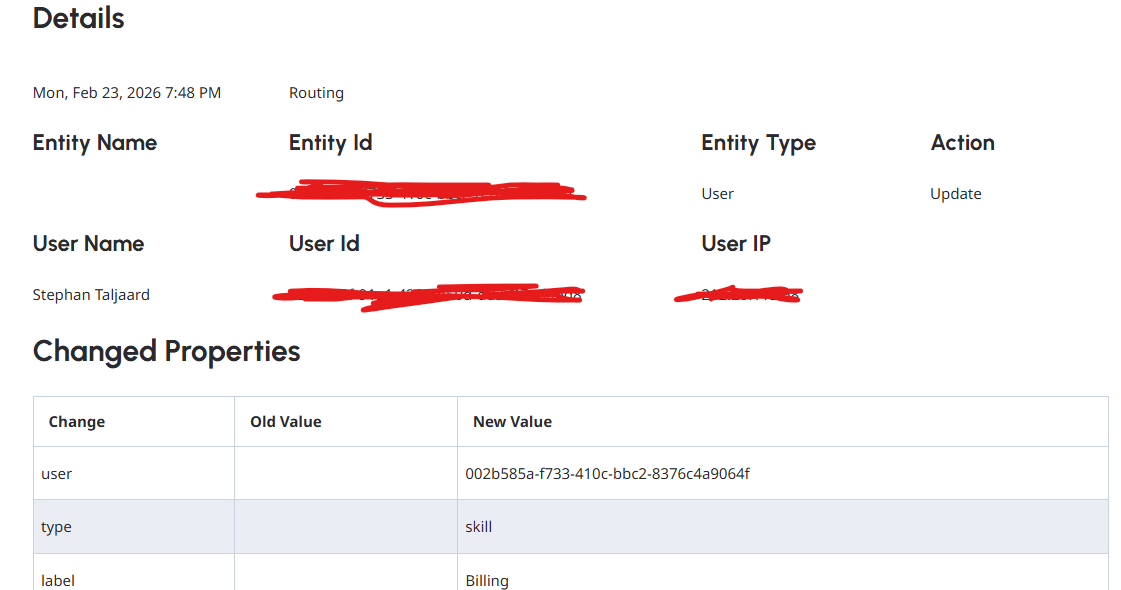Image resolution: width=1121 pixels, height=590 pixels.
Task: Select the GUID in the user row
Action: pos(607,474)
